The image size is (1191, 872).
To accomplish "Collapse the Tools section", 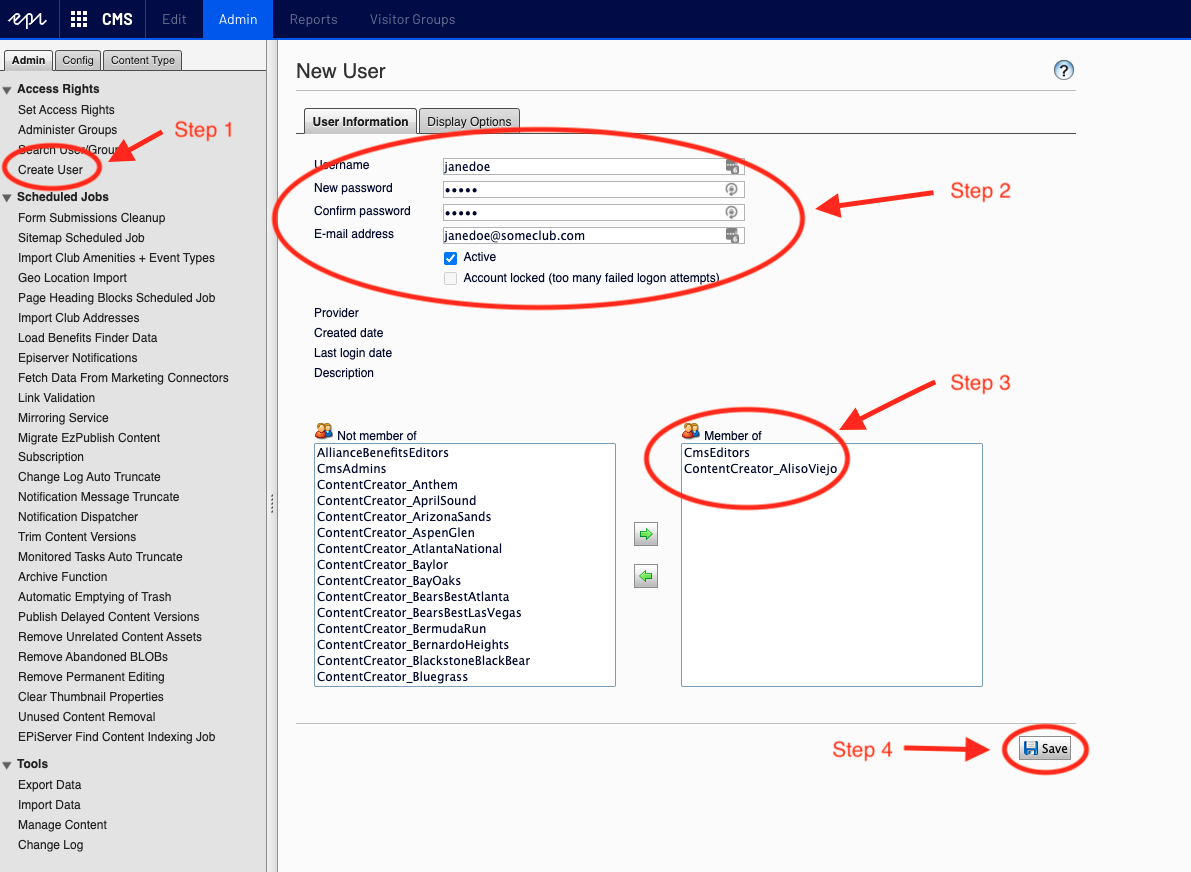I will 7,765.
